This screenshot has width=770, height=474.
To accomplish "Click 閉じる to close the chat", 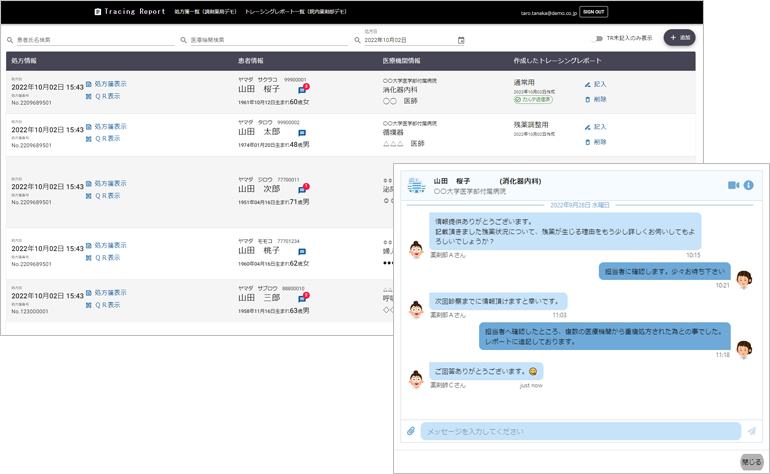I will click(751, 462).
